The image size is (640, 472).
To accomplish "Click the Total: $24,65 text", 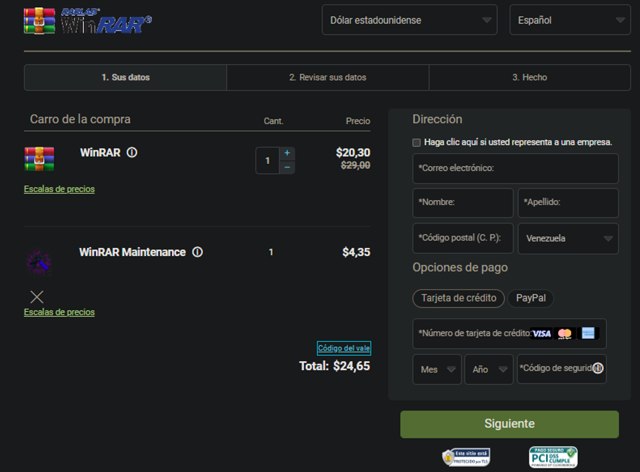I will [335, 366].
